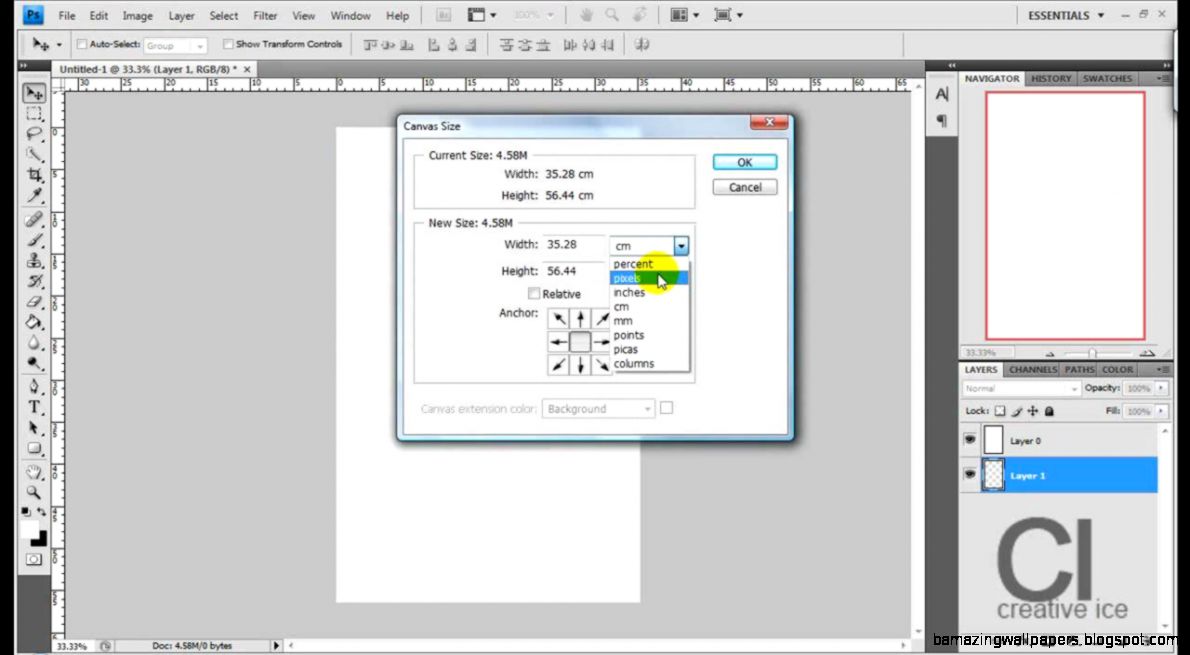This screenshot has height=655, width=1190.
Task: Switch to the Channels tab
Action: pyautogui.click(x=1033, y=370)
